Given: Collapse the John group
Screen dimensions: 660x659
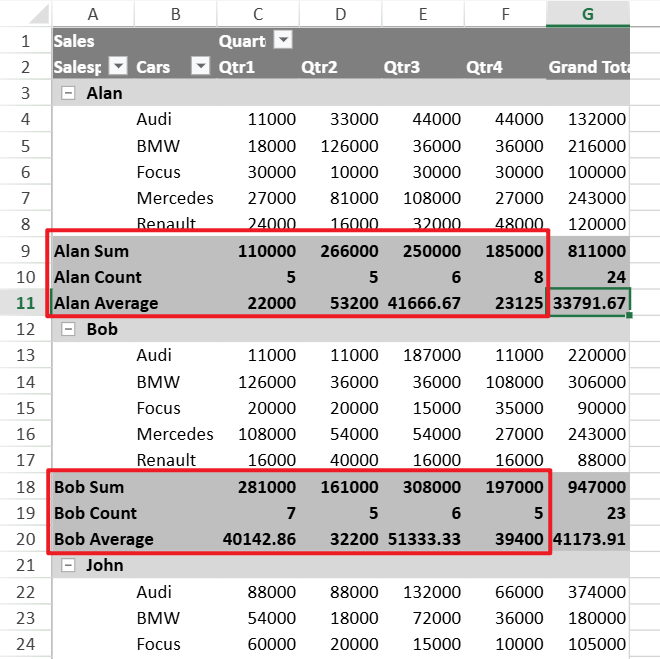Looking at the screenshot, I should [x=68, y=565].
